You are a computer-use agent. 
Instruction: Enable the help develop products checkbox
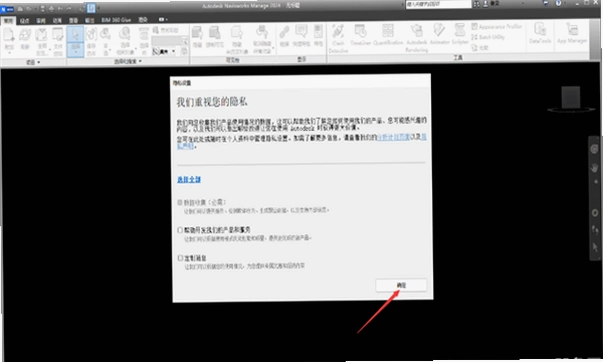point(180,230)
